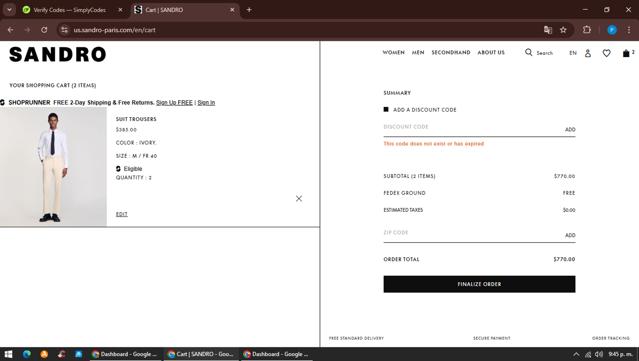This screenshot has height=361, width=639.
Task: Click the discount code input field
Action: click(x=473, y=128)
